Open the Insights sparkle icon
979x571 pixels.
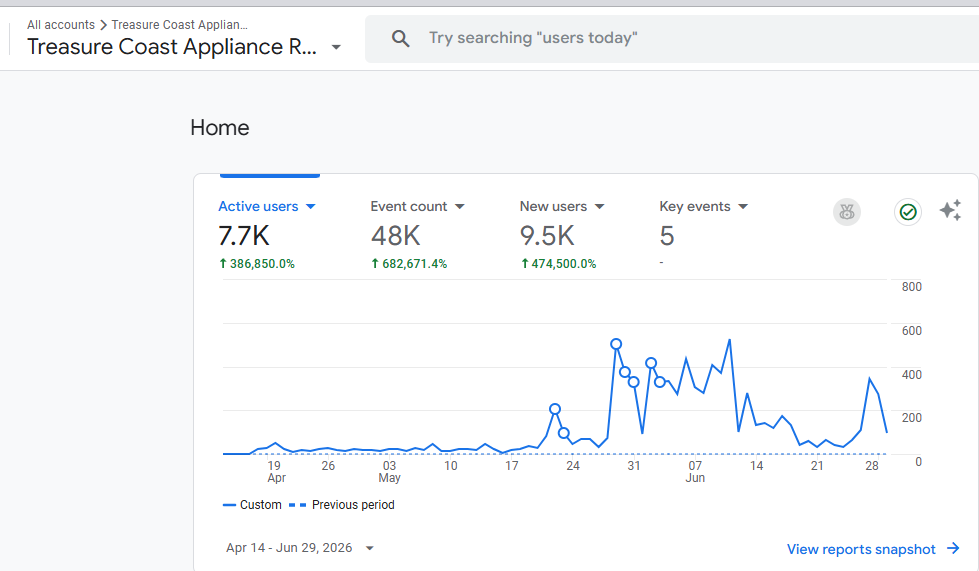(x=950, y=210)
